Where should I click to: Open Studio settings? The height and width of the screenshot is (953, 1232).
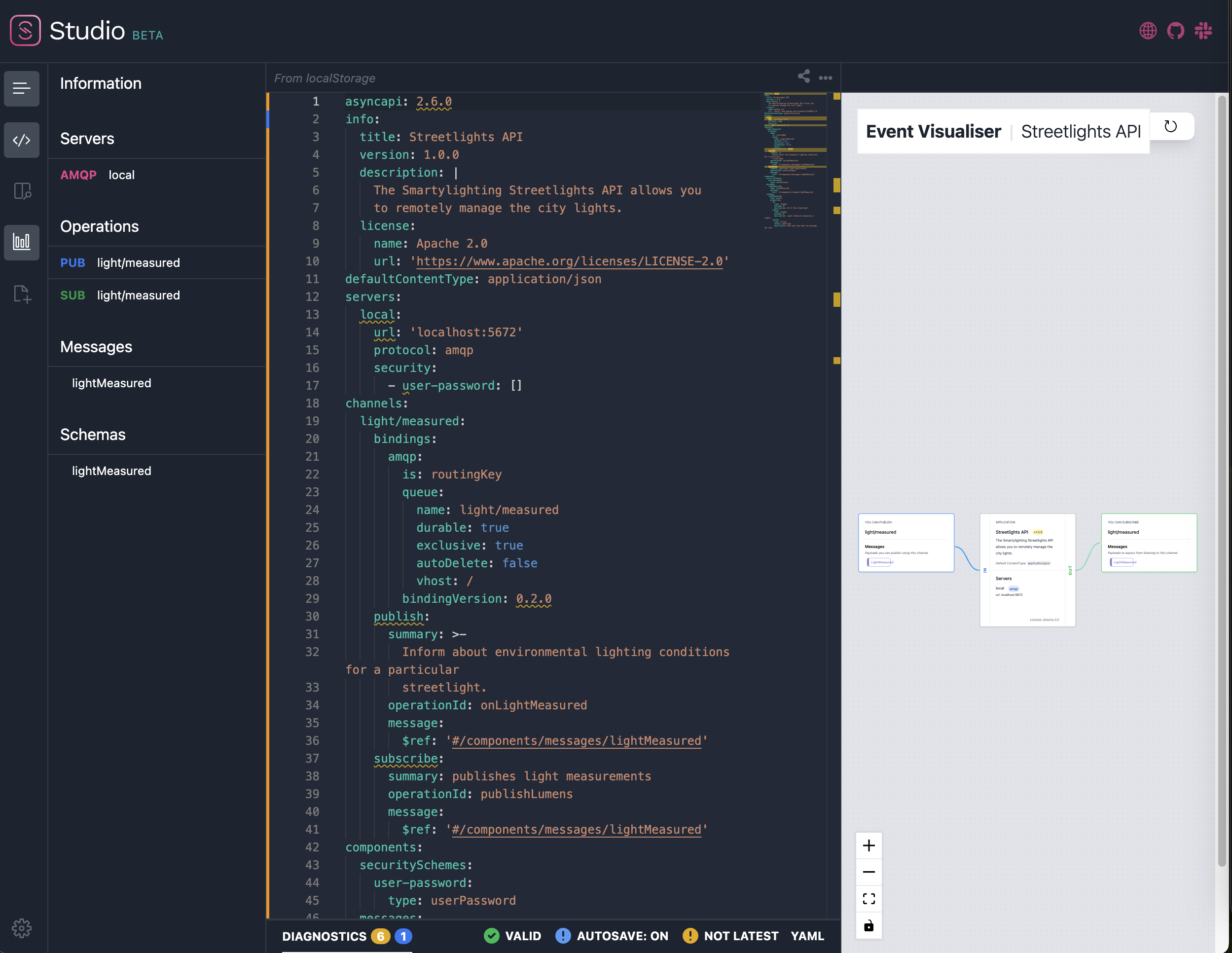tap(21, 928)
